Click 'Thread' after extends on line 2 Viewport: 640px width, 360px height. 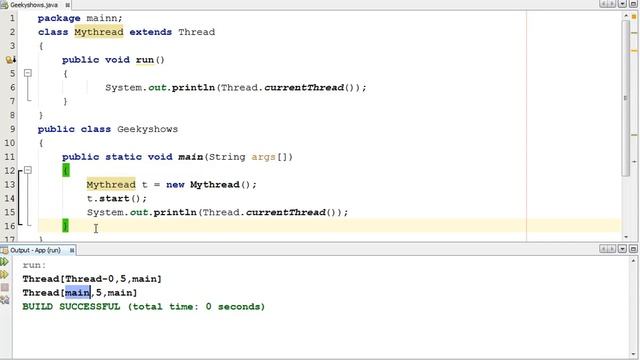click(196, 32)
